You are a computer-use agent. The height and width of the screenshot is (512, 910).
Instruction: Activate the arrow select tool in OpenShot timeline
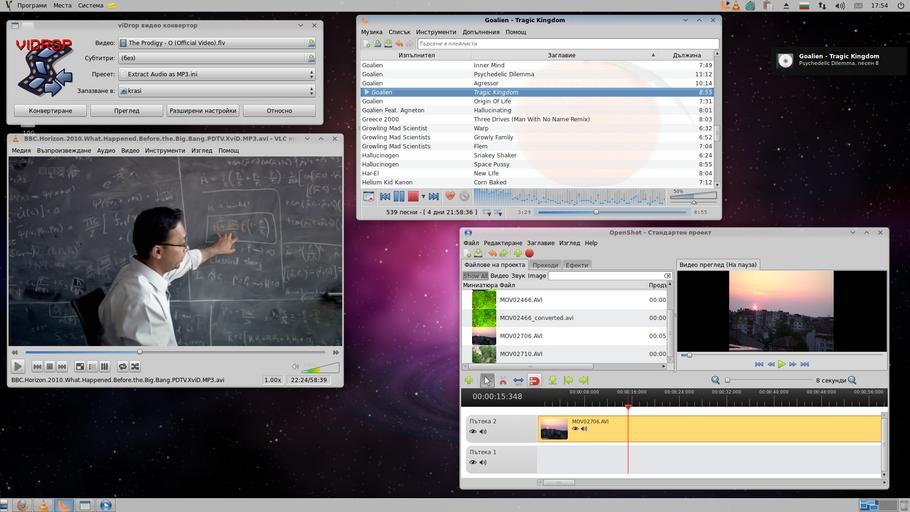coord(486,381)
